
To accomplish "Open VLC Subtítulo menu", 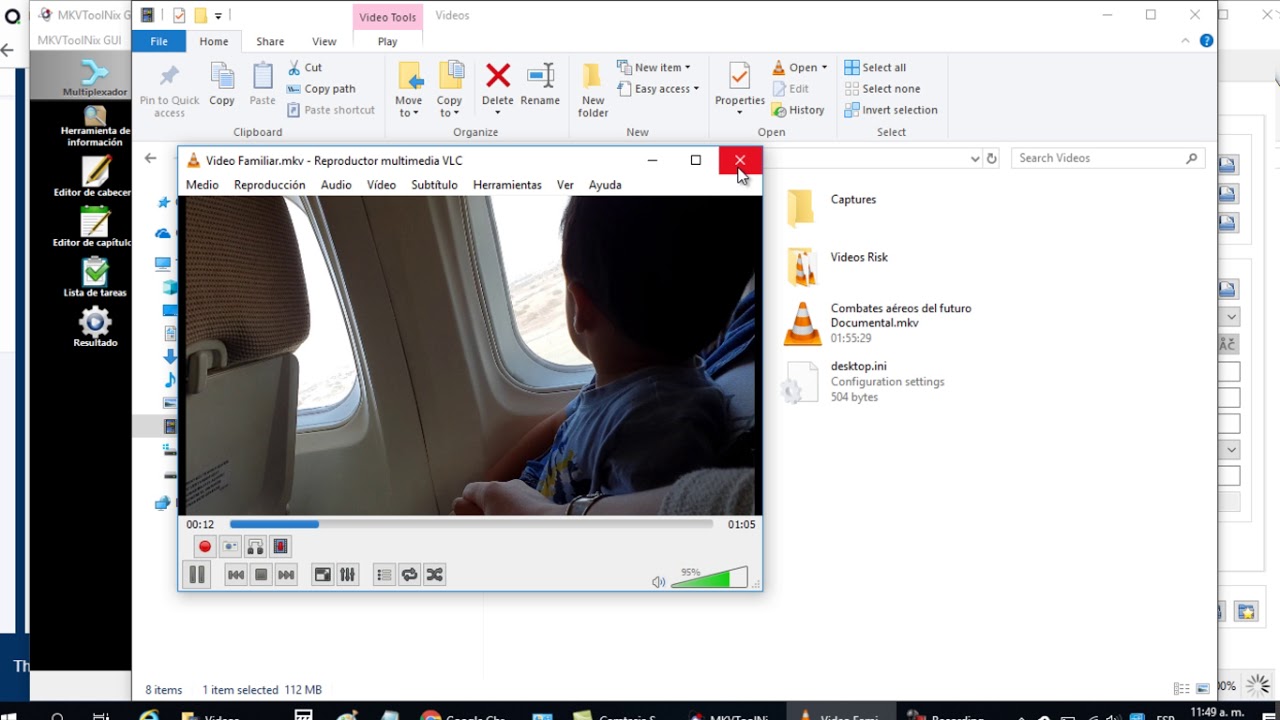I will (x=434, y=185).
